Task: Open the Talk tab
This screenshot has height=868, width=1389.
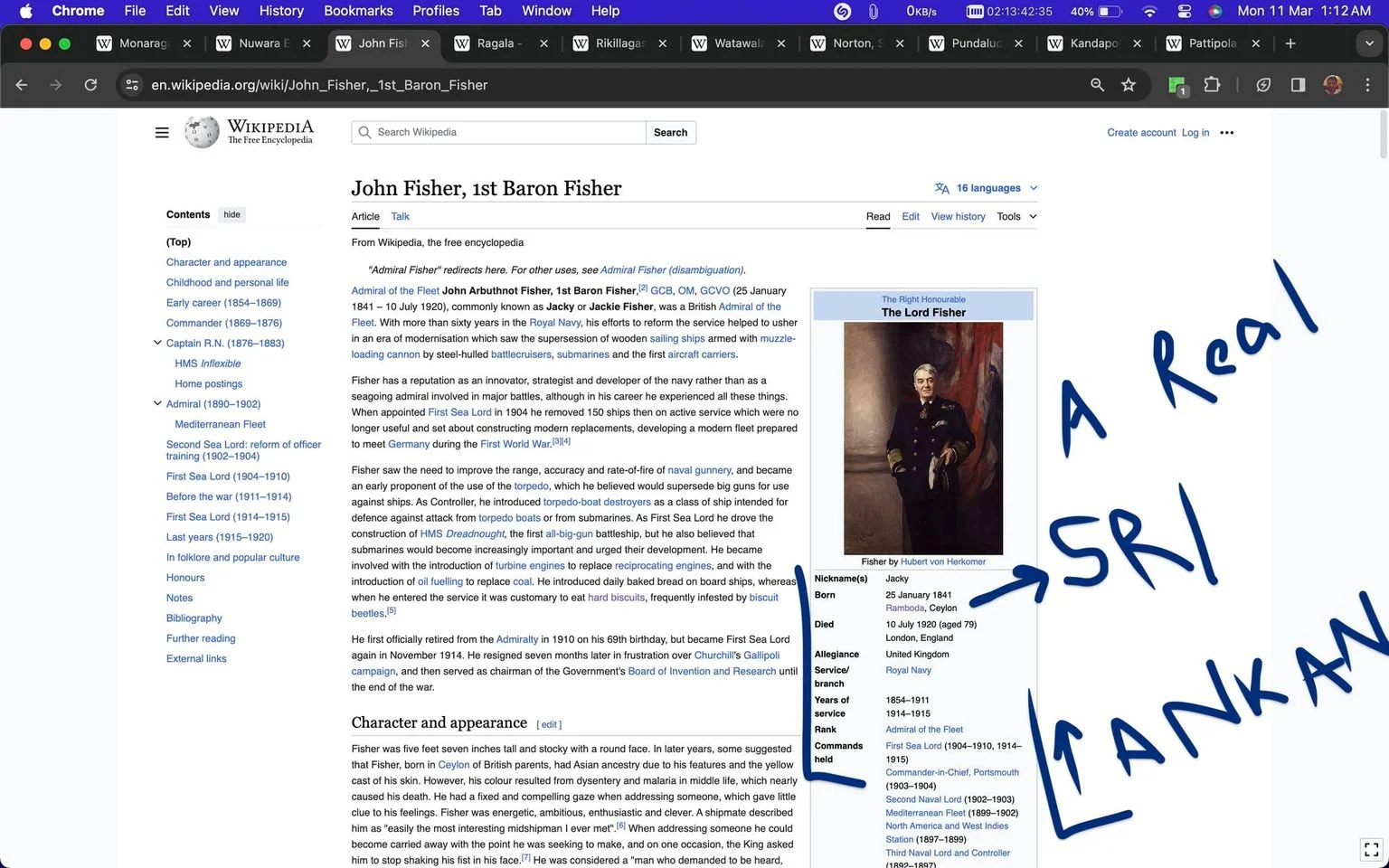Action: click(400, 217)
